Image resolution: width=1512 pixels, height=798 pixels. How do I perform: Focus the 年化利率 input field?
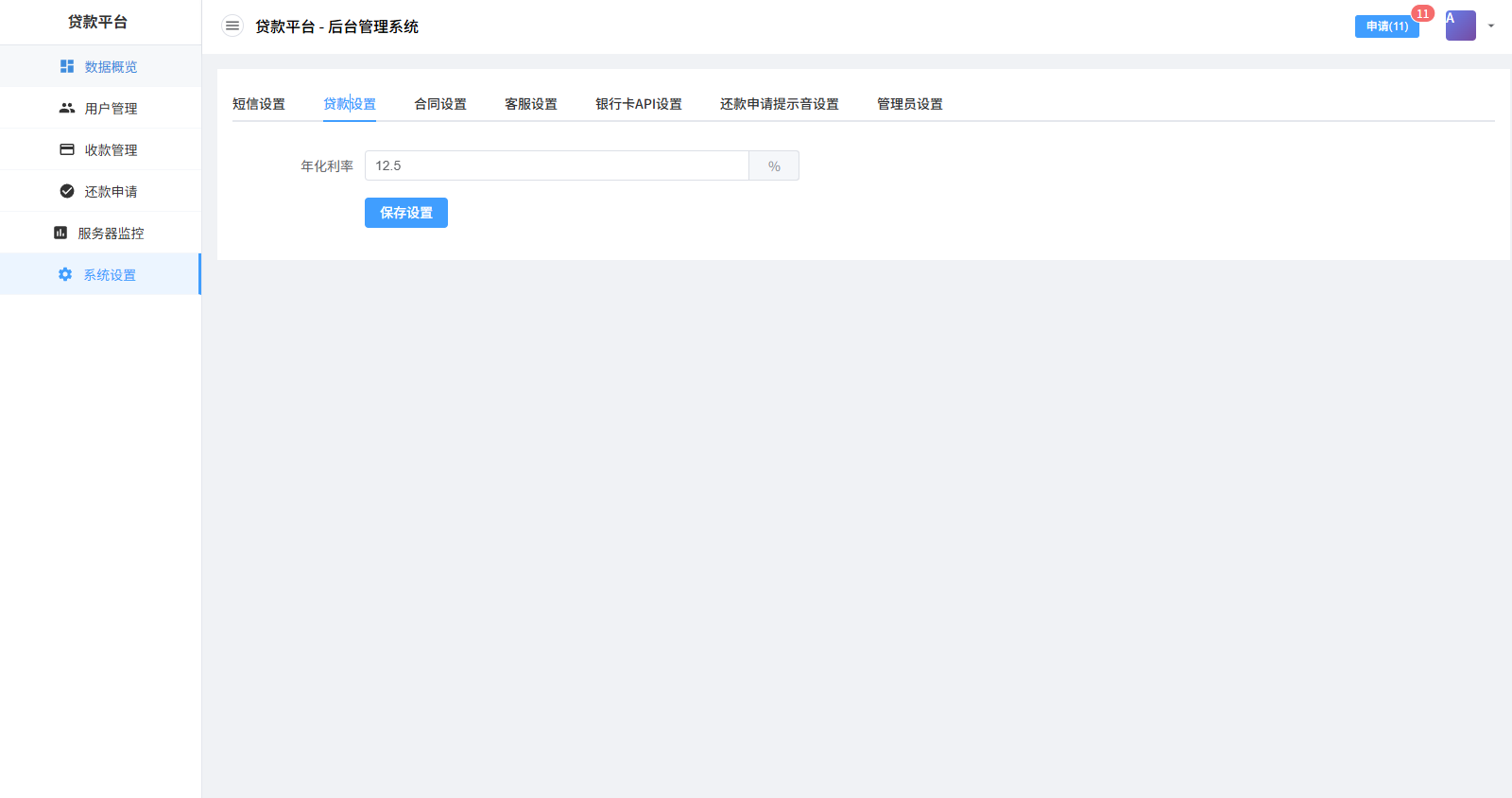557,165
